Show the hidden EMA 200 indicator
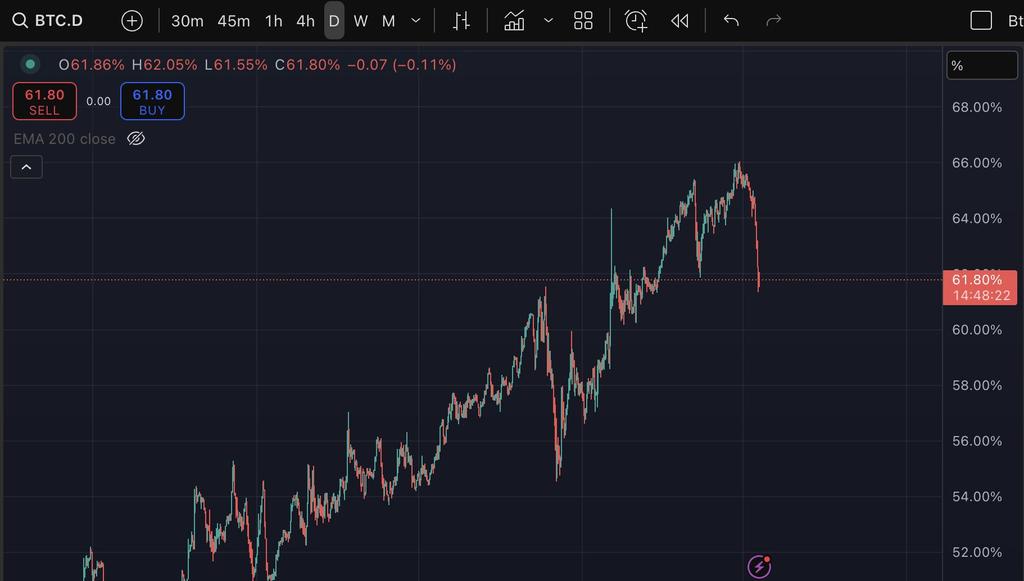Viewport: 1024px width, 581px height. click(x=136, y=138)
